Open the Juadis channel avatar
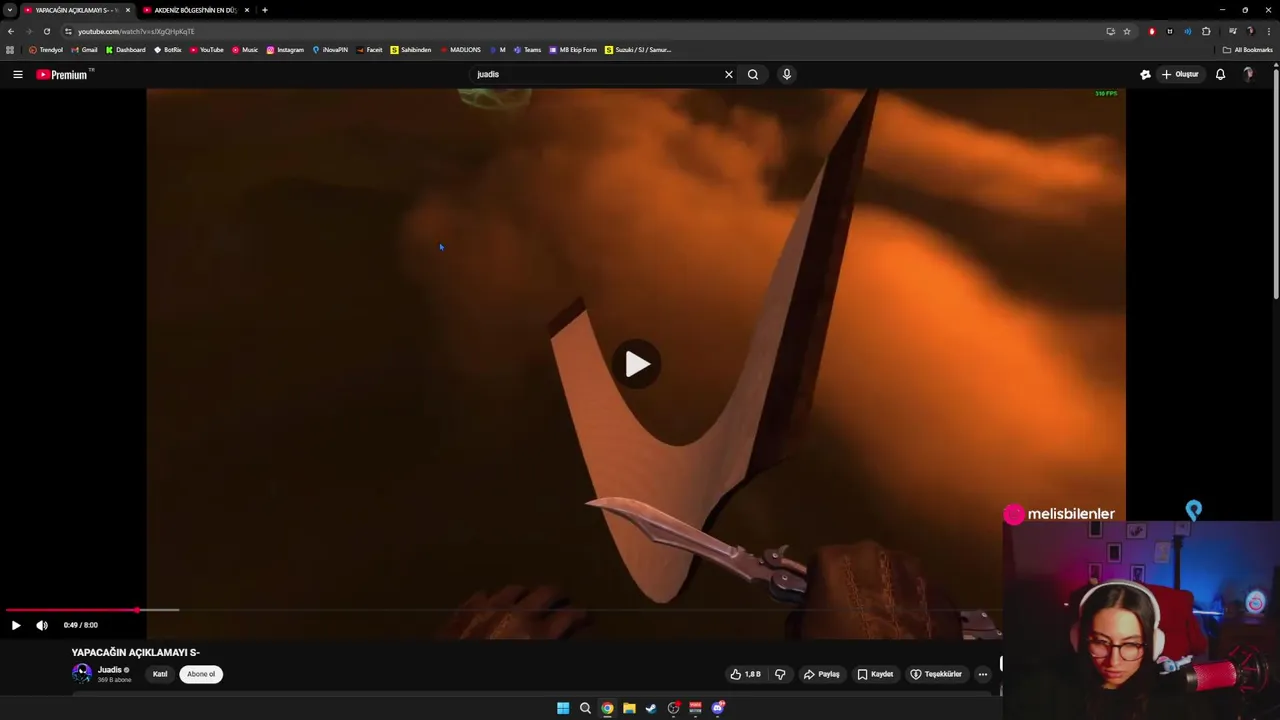The width and height of the screenshot is (1280, 720). coord(82,674)
